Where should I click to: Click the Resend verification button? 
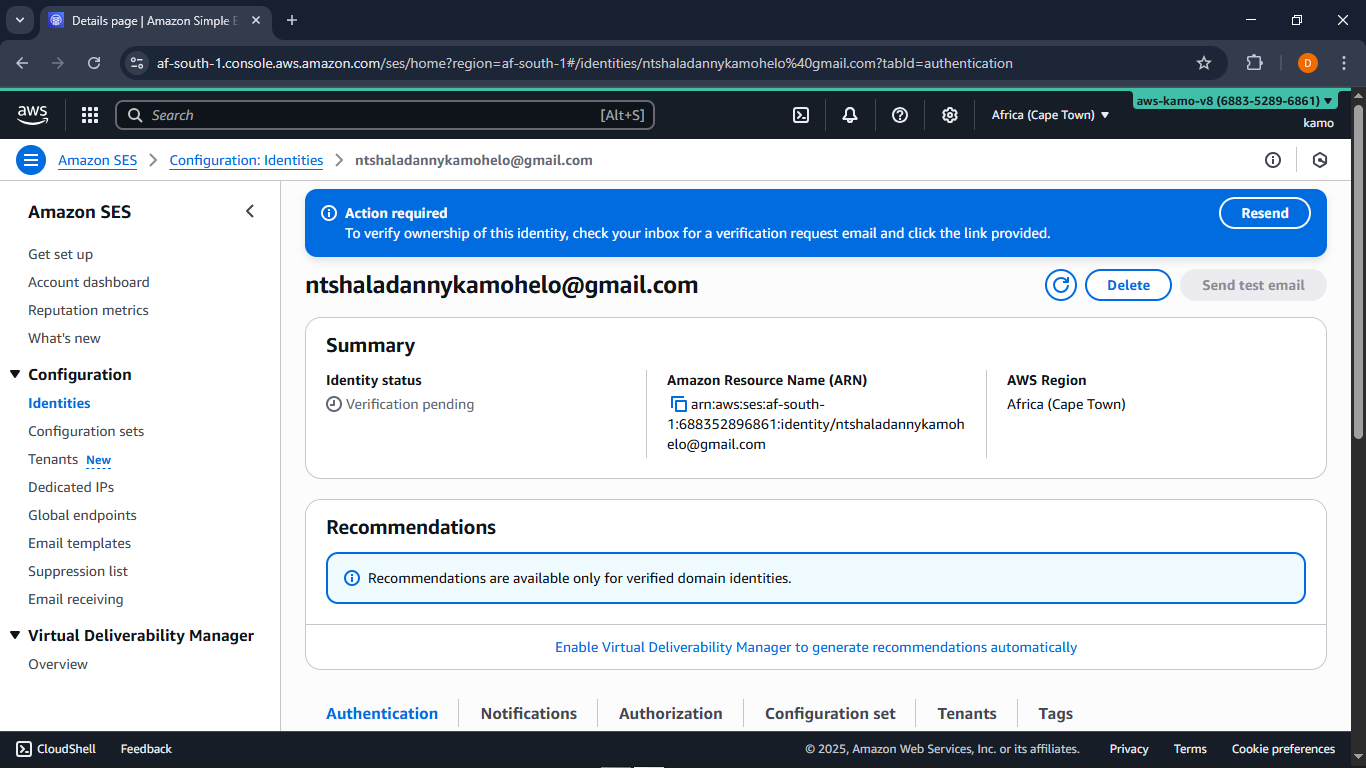pos(1264,213)
